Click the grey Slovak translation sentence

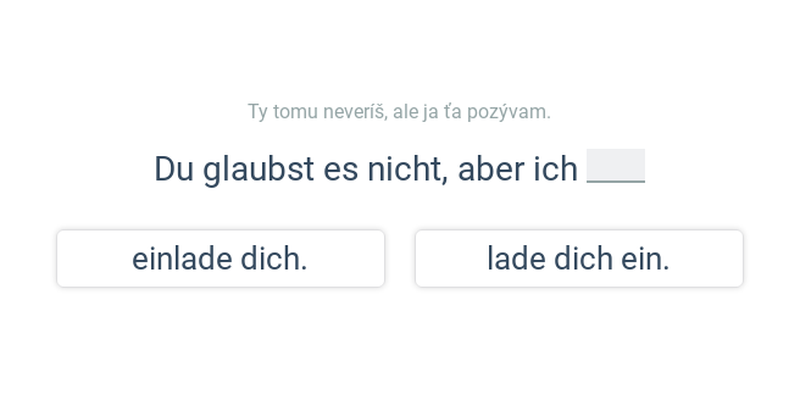(x=399, y=112)
